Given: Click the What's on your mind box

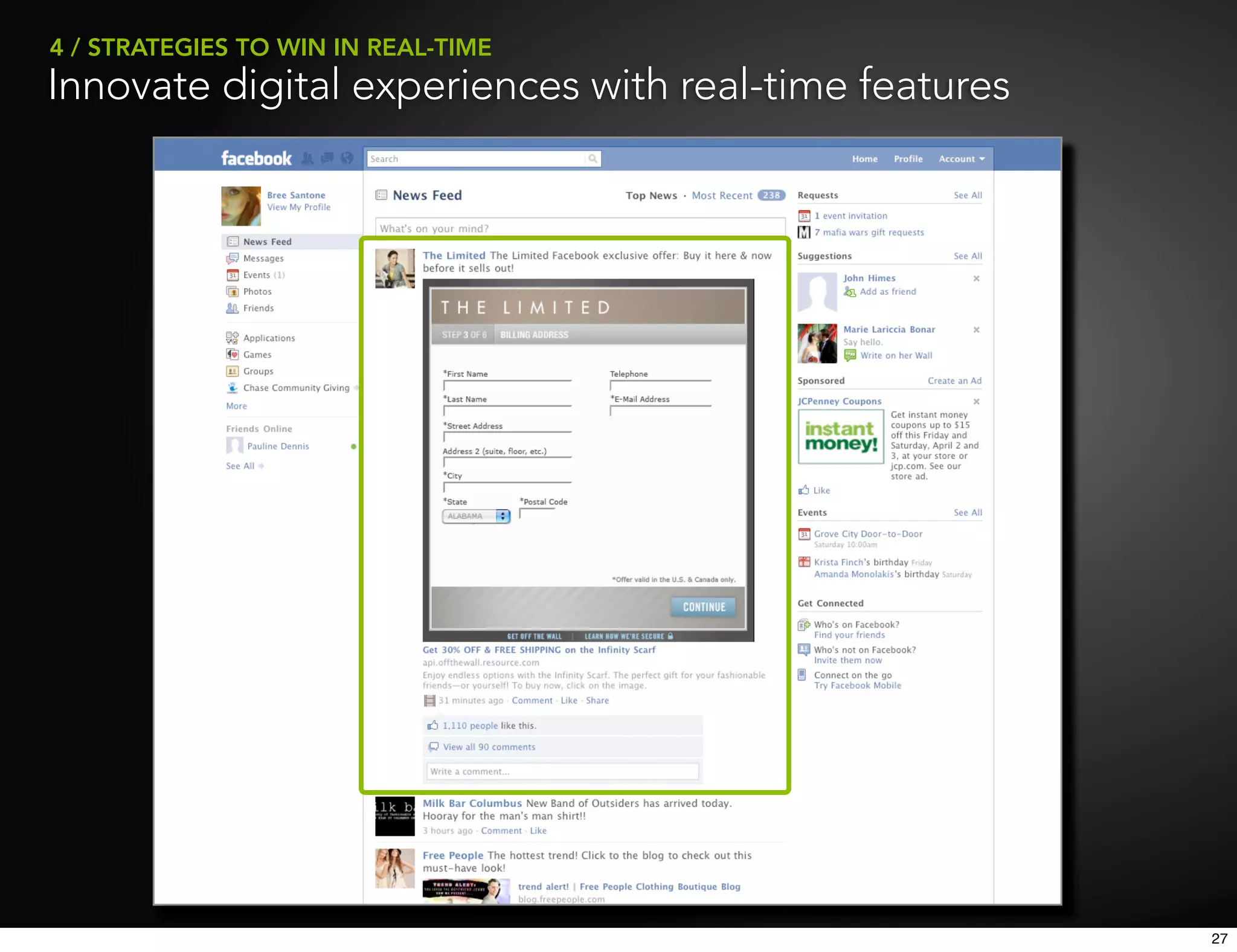Looking at the screenshot, I should pyautogui.click(x=580, y=228).
